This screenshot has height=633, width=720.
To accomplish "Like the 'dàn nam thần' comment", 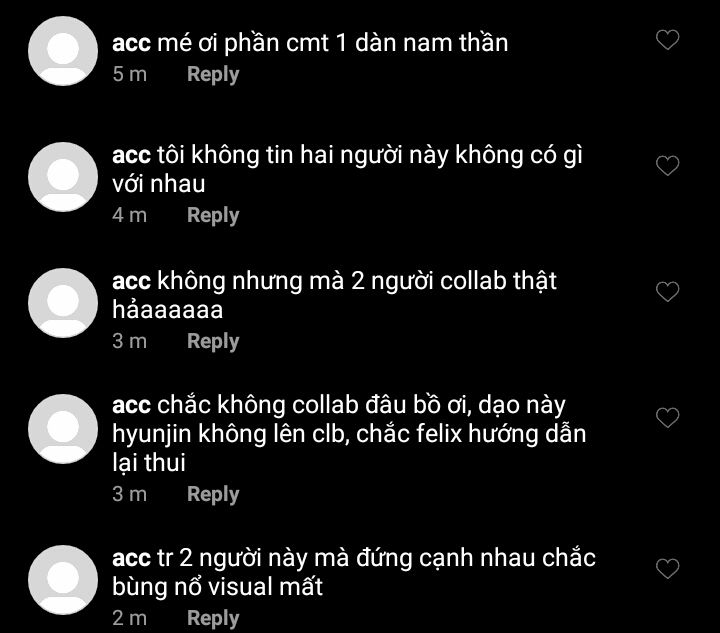I will [667, 39].
